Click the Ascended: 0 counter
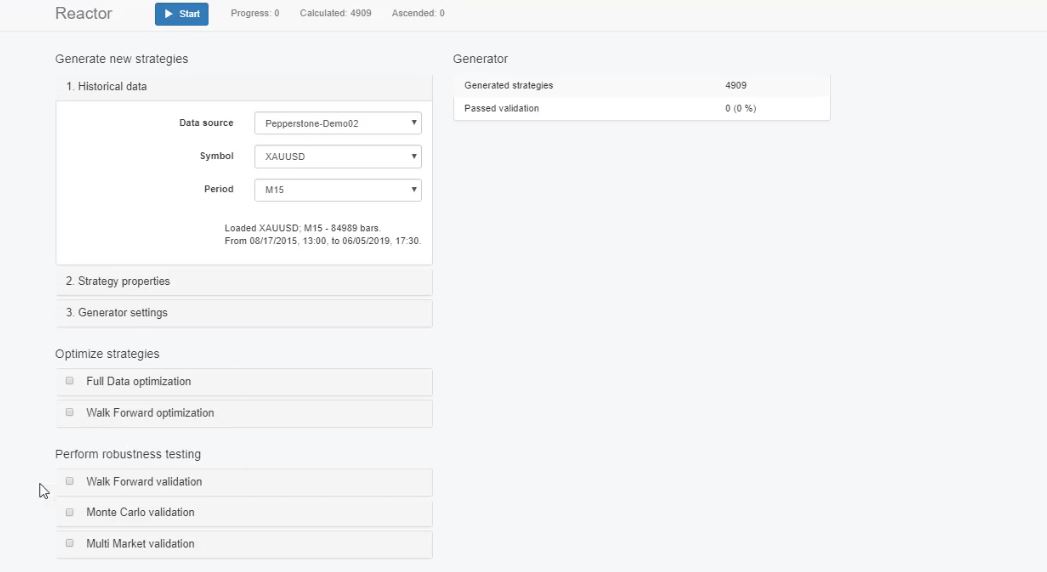The height and width of the screenshot is (572, 1047). tap(420, 14)
